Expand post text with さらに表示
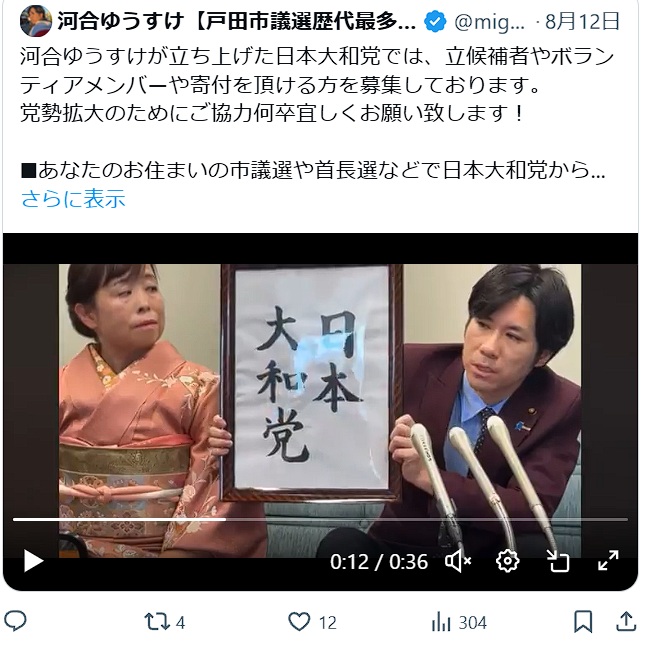Viewport: 657px width, 648px height. click(x=73, y=199)
